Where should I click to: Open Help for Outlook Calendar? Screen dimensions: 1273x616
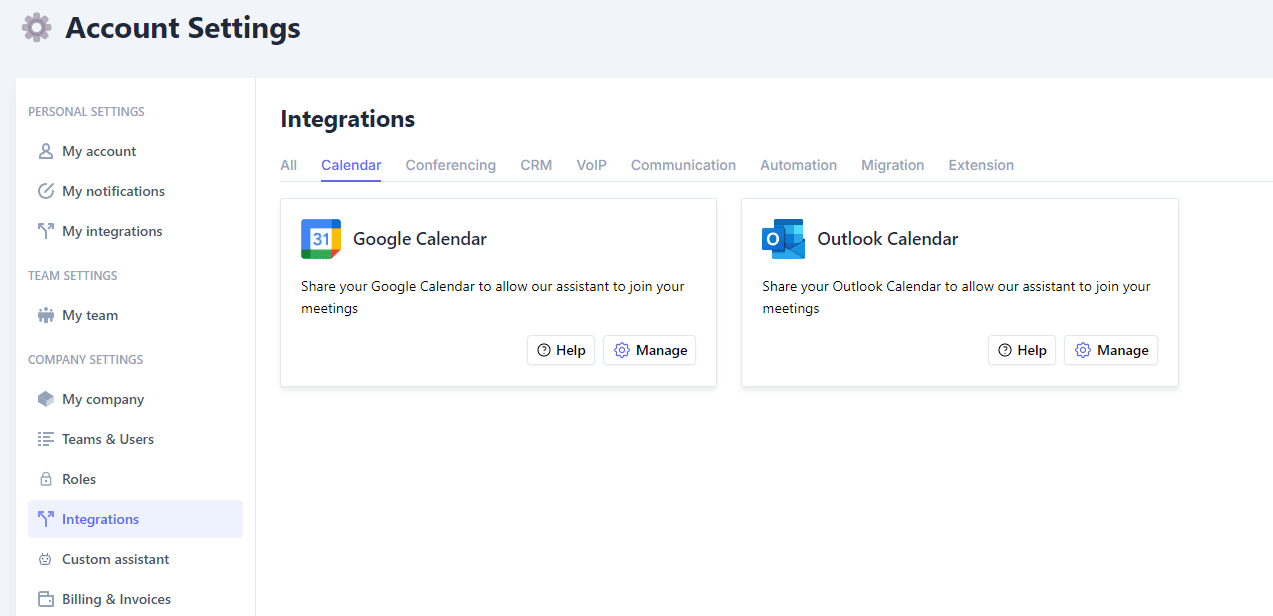click(x=1021, y=350)
